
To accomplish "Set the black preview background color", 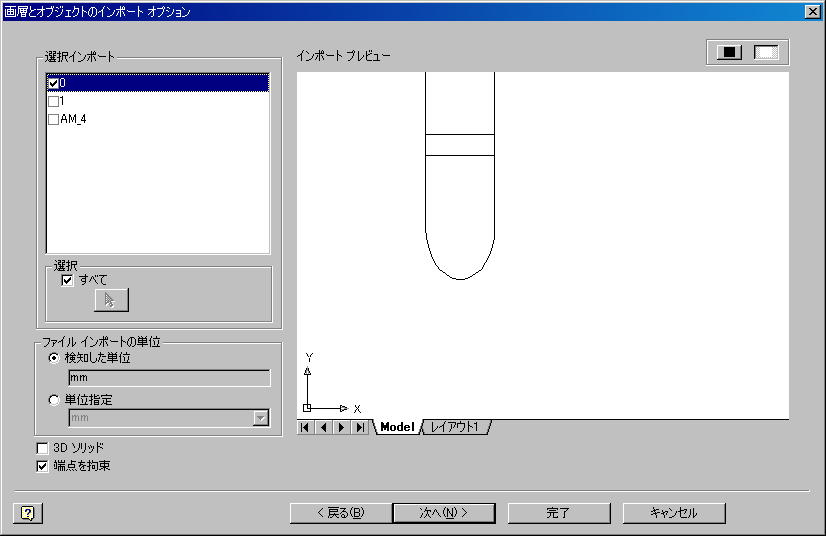I will coord(729,52).
